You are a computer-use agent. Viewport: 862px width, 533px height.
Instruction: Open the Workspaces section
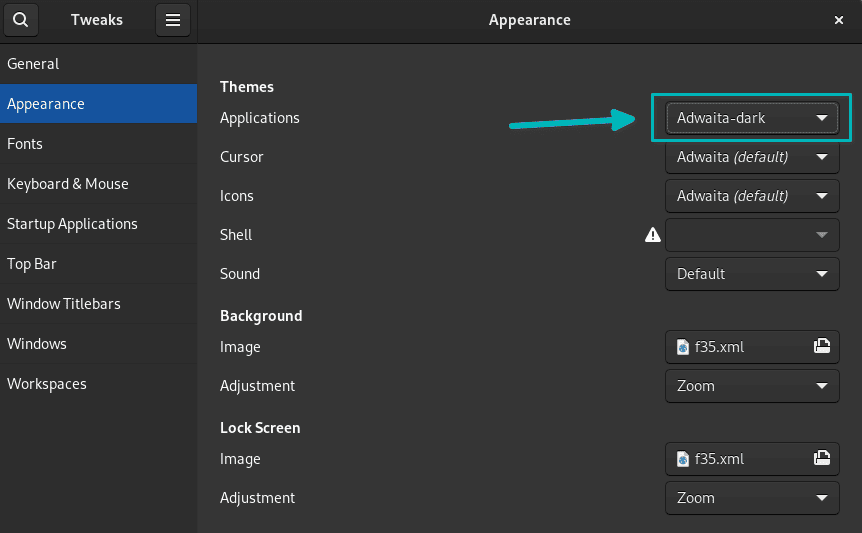pos(98,384)
